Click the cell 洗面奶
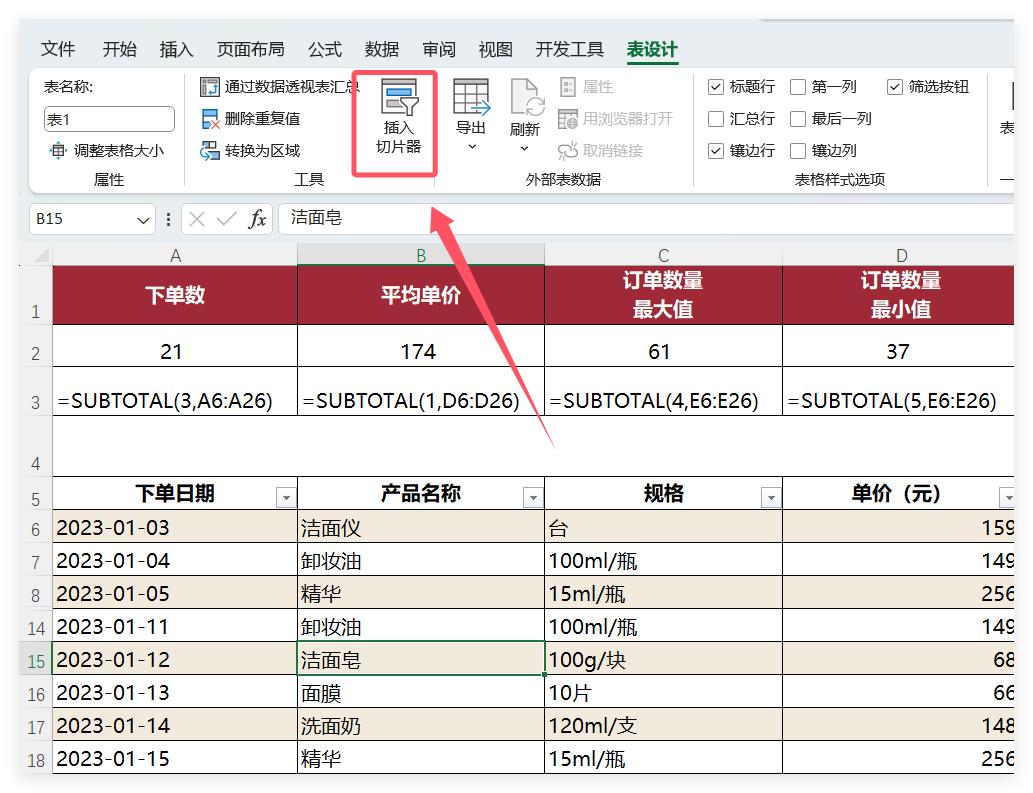1033x793 pixels. tap(421, 725)
